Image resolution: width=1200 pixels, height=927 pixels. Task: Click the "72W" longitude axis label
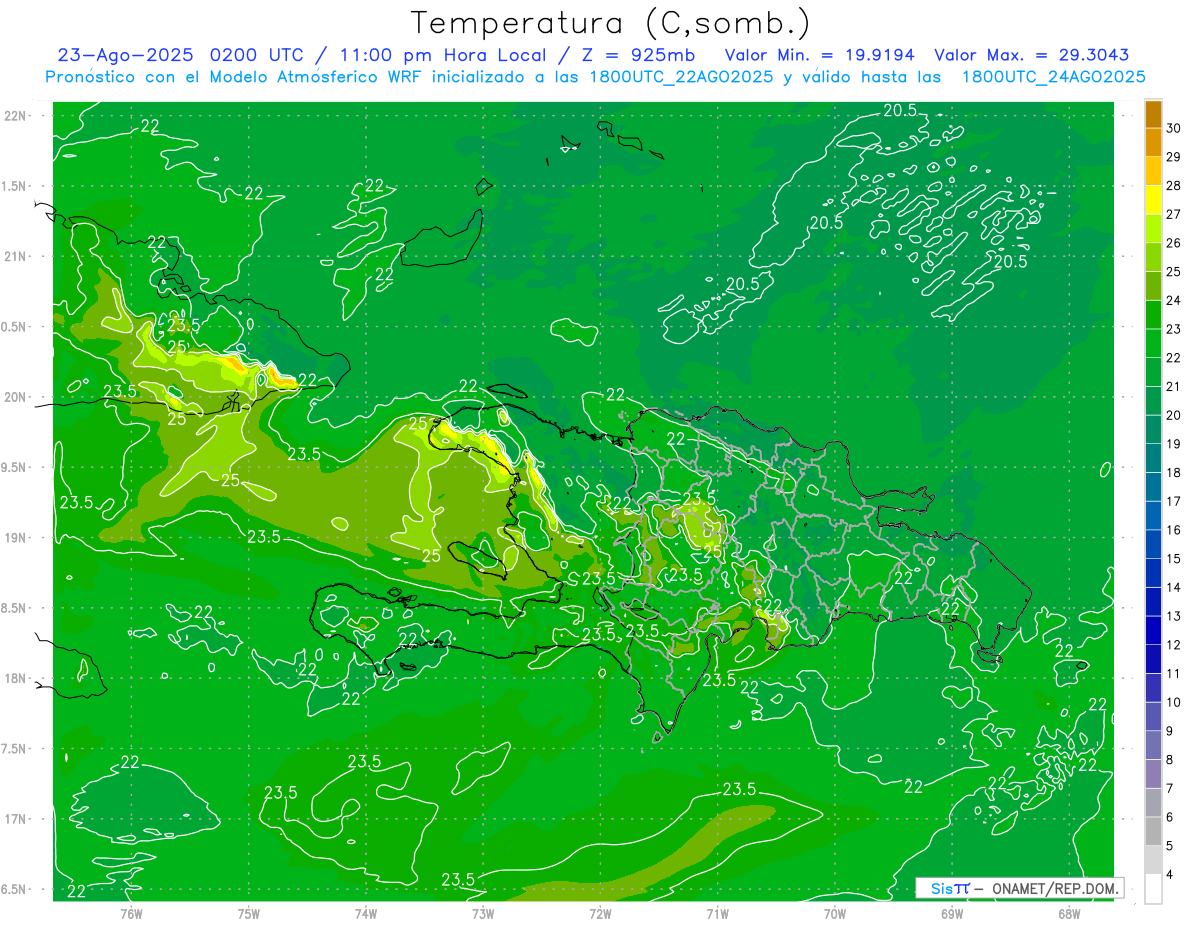click(x=600, y=913)
